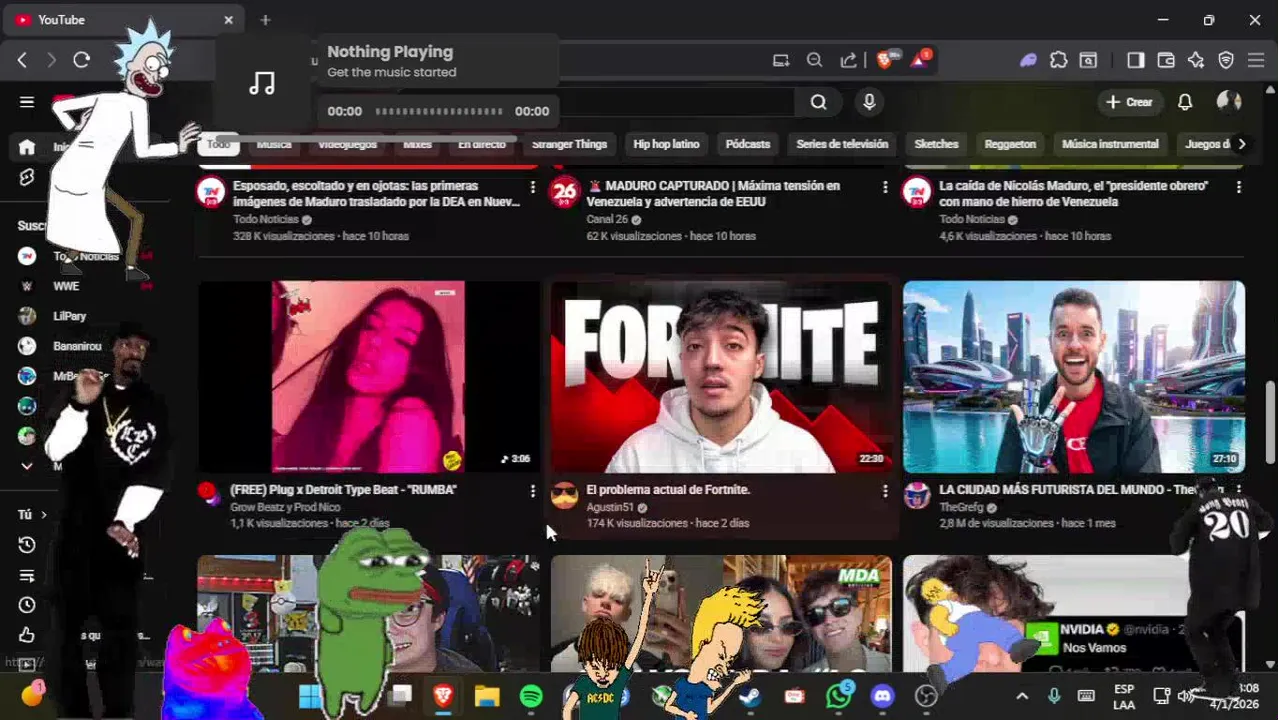Screen dimensions: 1278x720
Task: Open Spotify from the taskbar
Action: pos(531,696)
